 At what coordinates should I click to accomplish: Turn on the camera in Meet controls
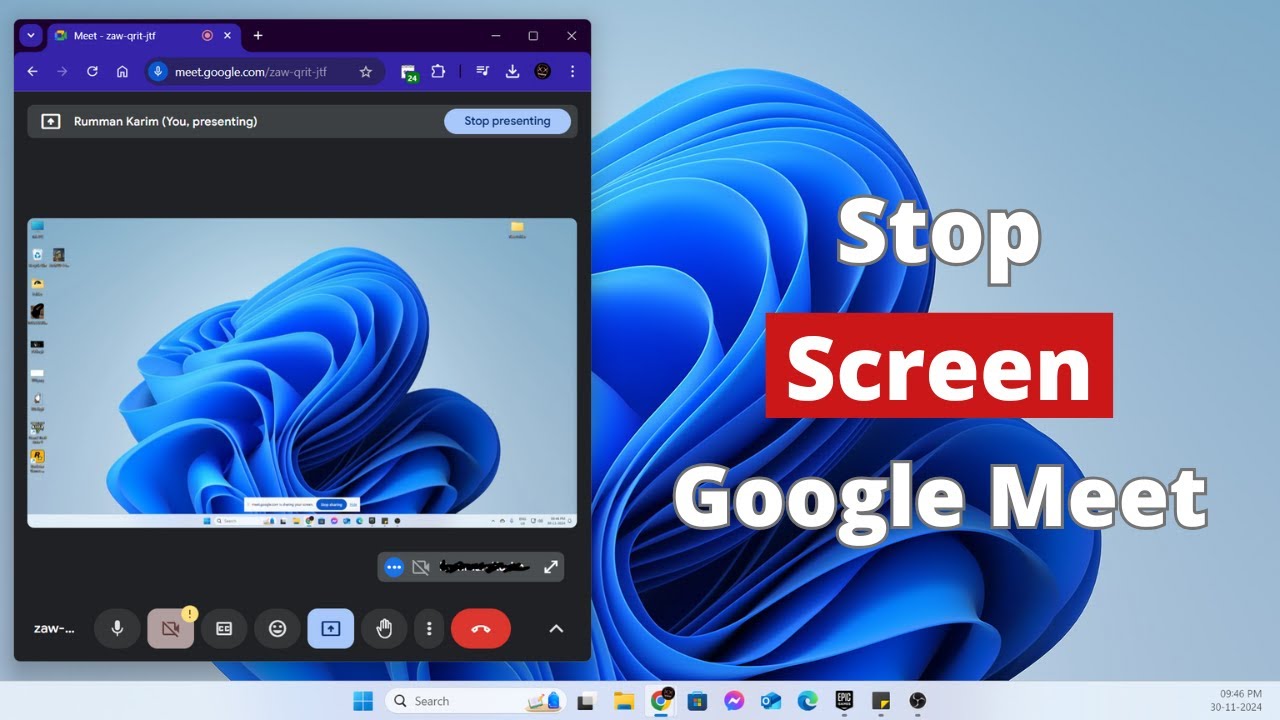(170, 629)
